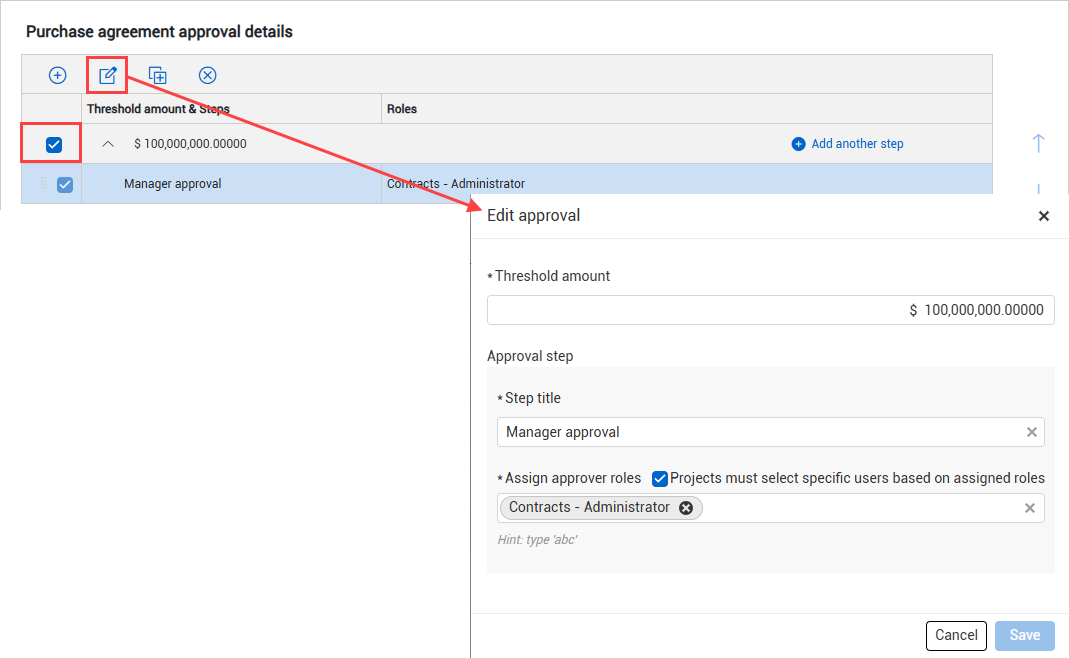
Task: Click the duplicate approval icon
Action: (157, 75)
